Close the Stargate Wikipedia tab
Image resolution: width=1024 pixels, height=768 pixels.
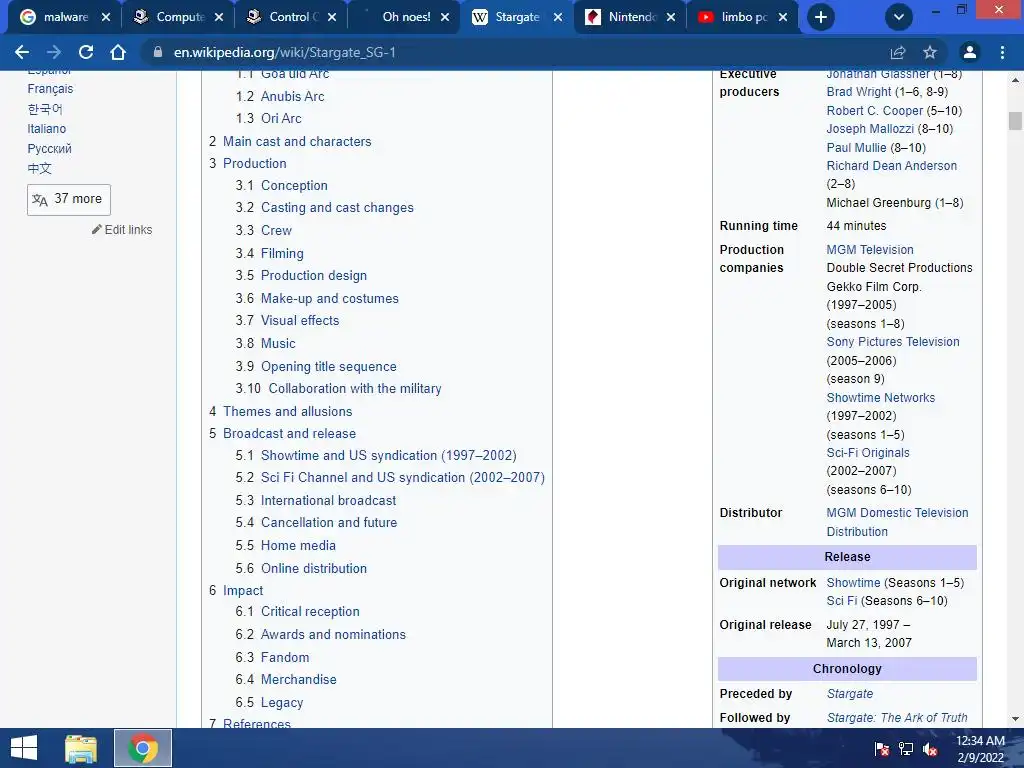[558, 17]
